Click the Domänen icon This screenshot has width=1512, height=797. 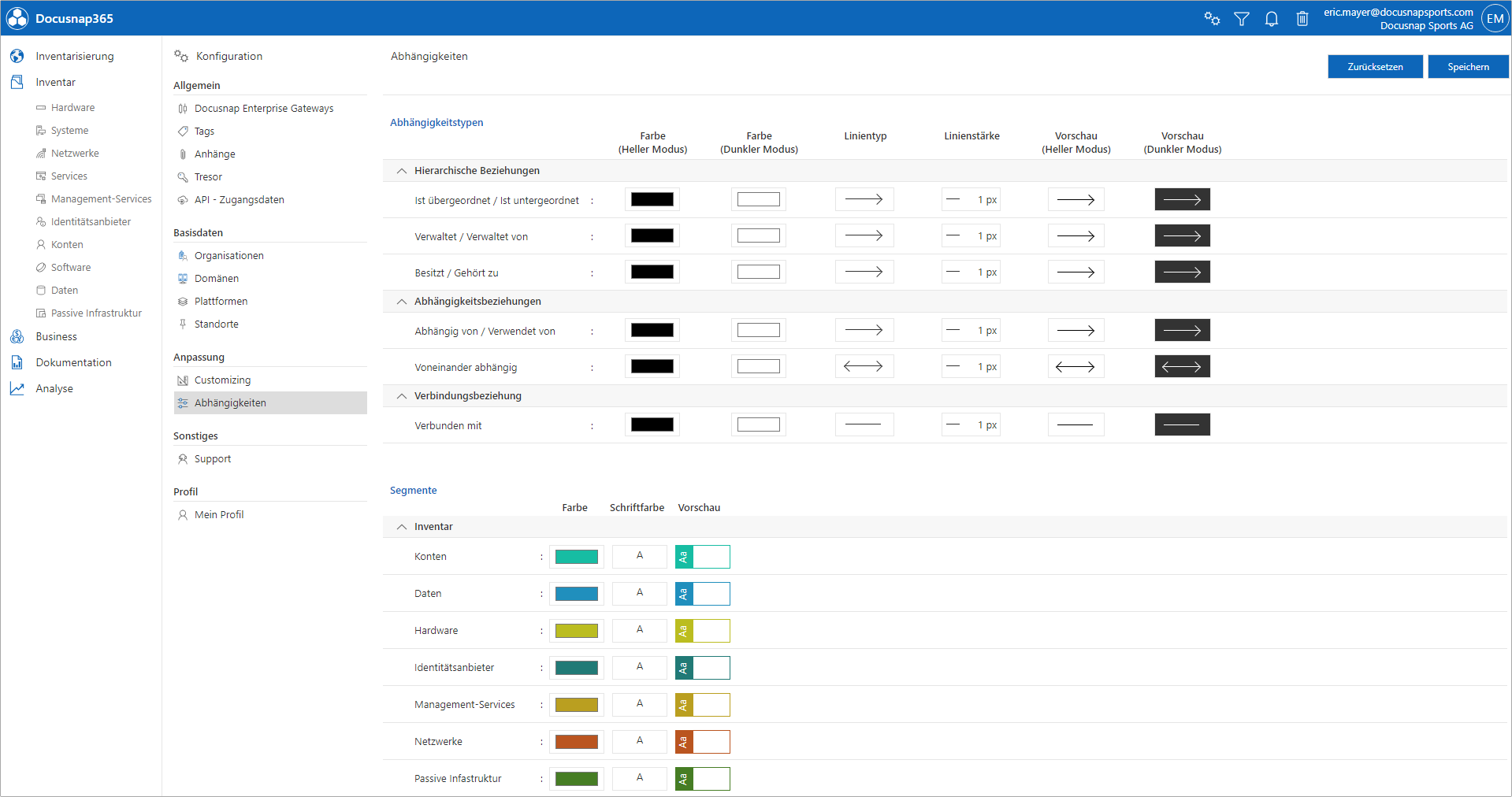[x=183, y=279]
